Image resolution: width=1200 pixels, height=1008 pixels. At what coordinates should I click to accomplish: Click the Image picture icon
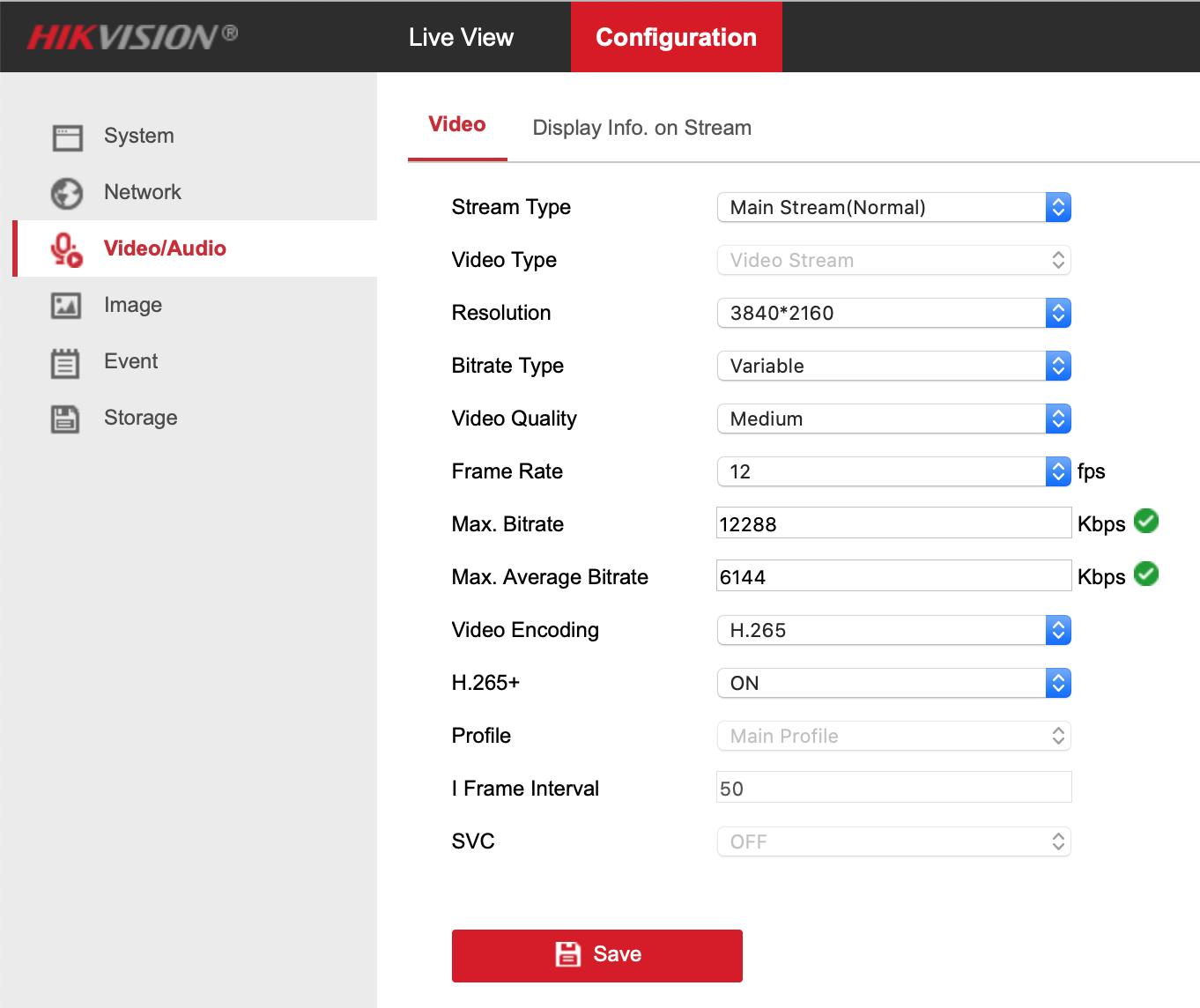point(66,306)
